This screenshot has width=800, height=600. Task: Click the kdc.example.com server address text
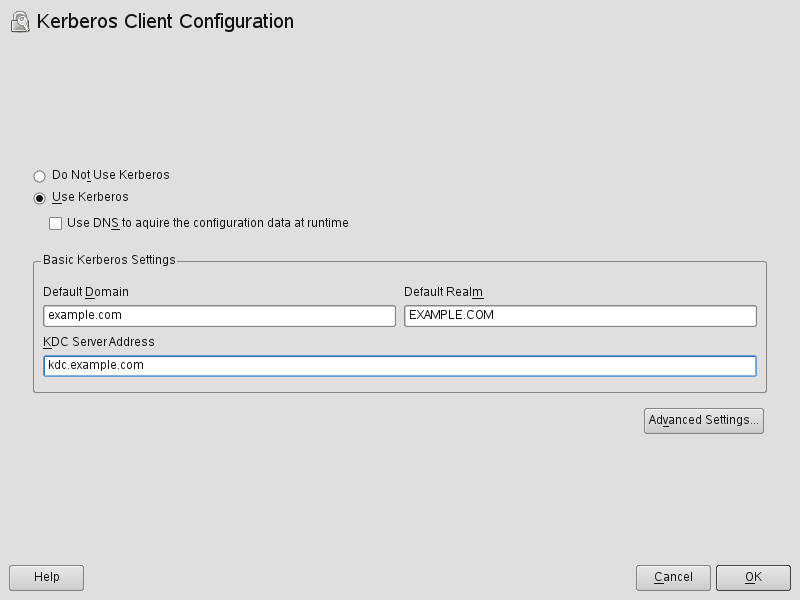point(91,366)
